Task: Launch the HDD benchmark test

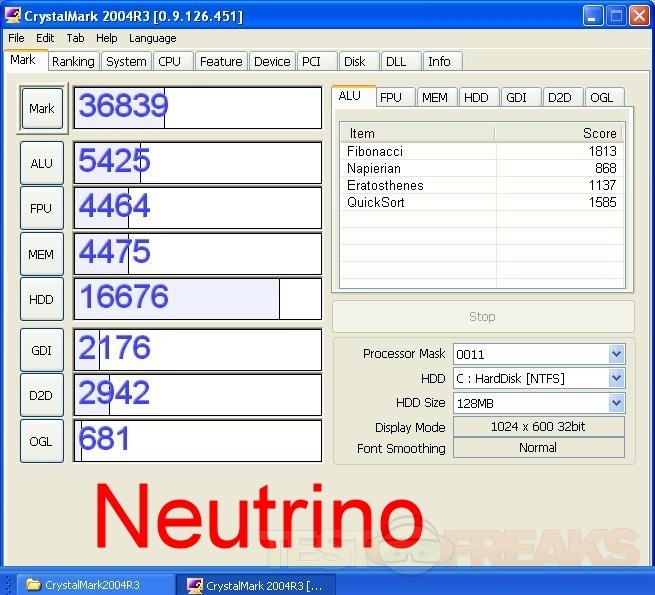Action: coord(42,299)
